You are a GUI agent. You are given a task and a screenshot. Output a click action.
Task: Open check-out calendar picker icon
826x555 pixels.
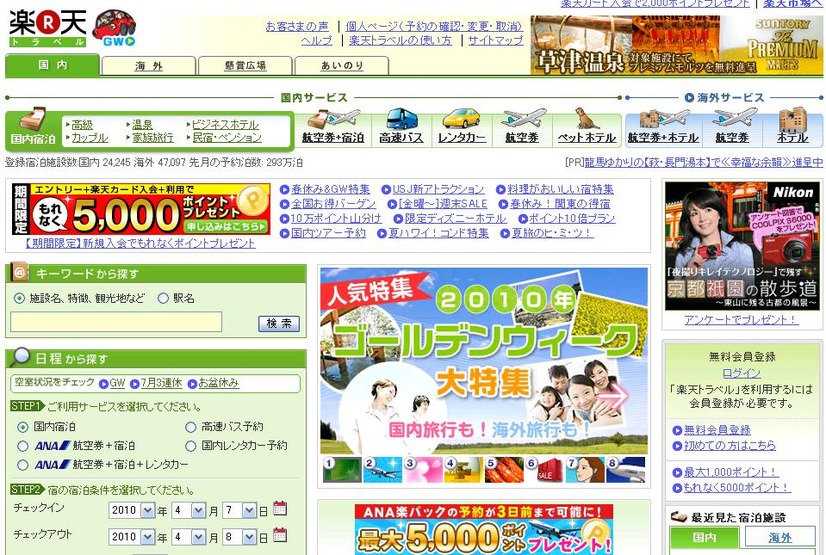[x=280, y=535]
